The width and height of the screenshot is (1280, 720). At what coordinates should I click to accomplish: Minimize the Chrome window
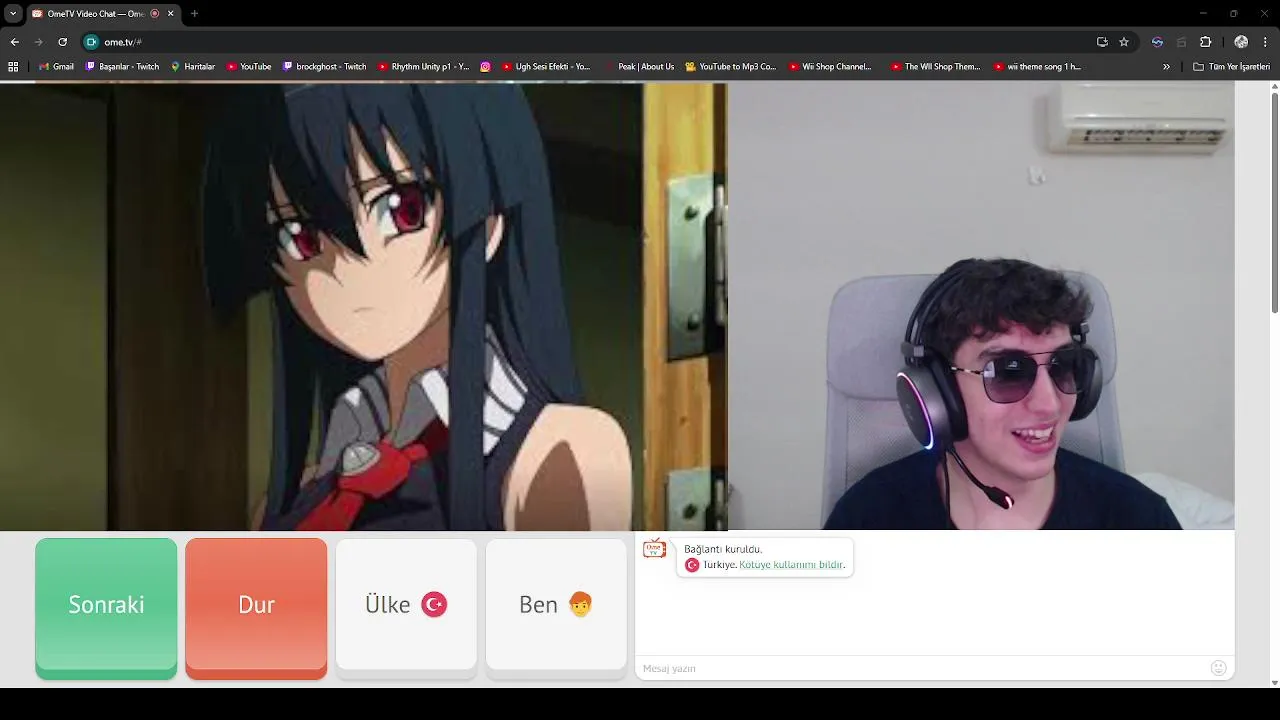coord(1203,14)
